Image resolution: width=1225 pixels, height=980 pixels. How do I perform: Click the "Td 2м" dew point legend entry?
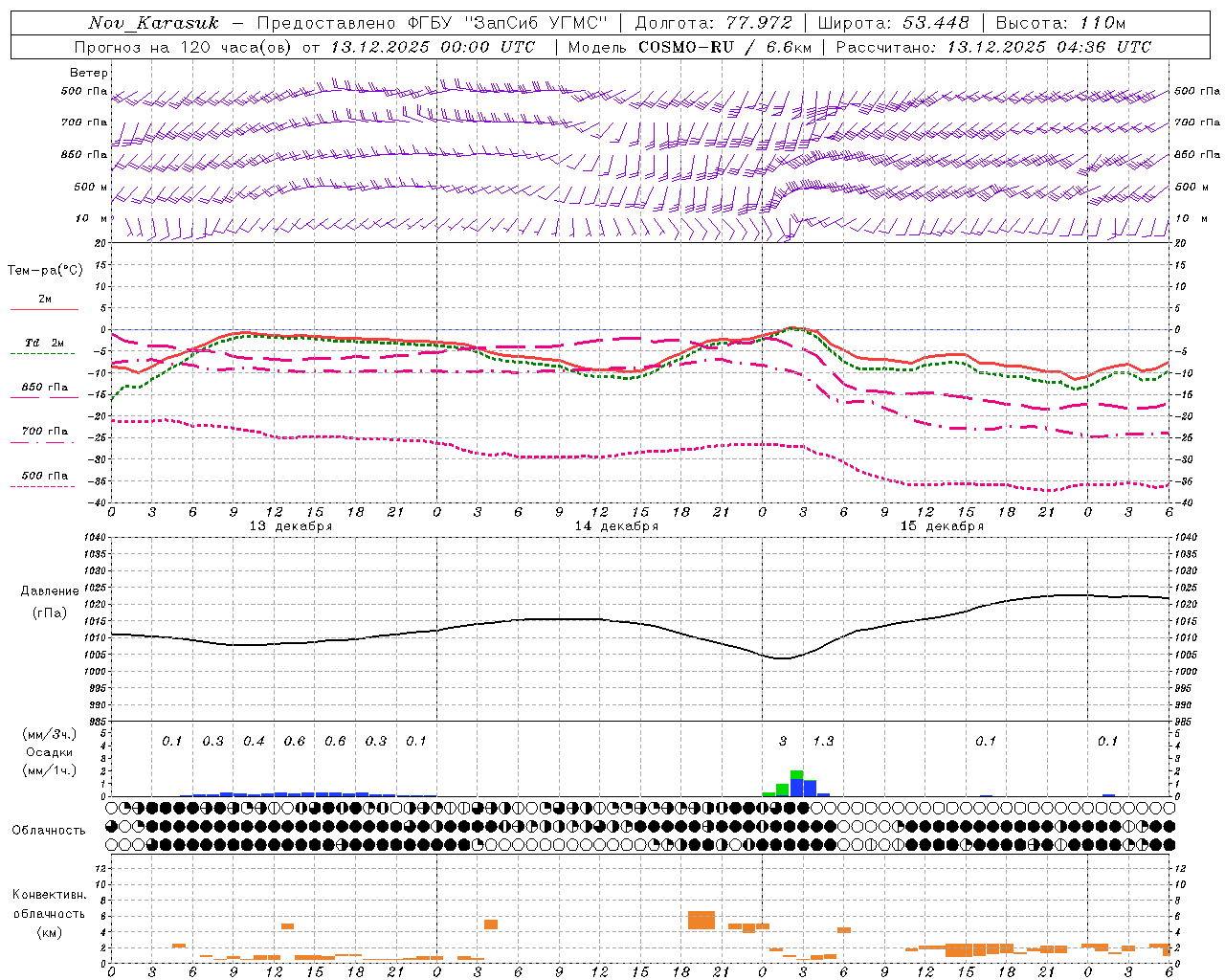tap(45, 343)
